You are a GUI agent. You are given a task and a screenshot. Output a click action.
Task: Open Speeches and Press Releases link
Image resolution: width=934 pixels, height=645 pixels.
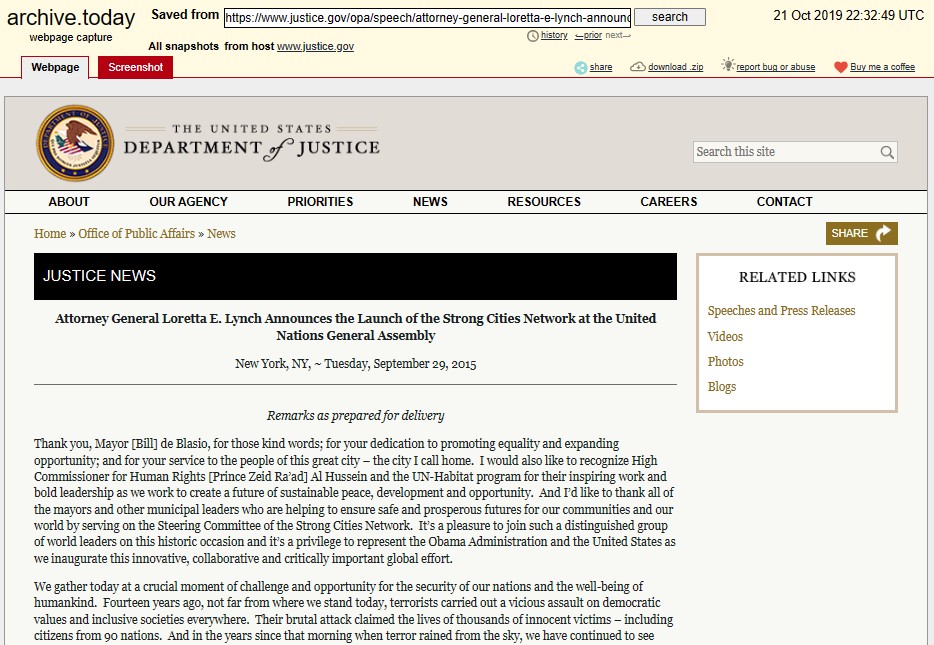click(782, 310)
